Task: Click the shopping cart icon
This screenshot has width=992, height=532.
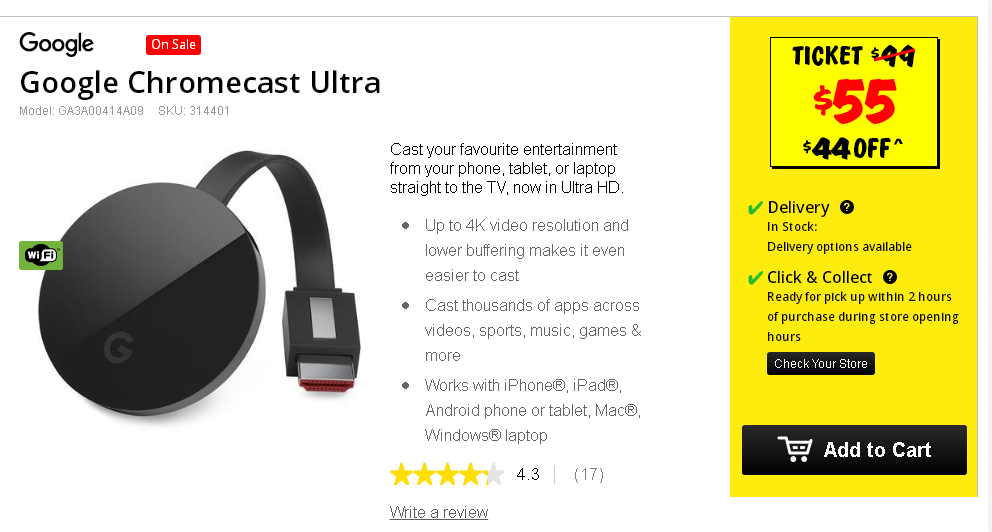Action: click(795, 449)
